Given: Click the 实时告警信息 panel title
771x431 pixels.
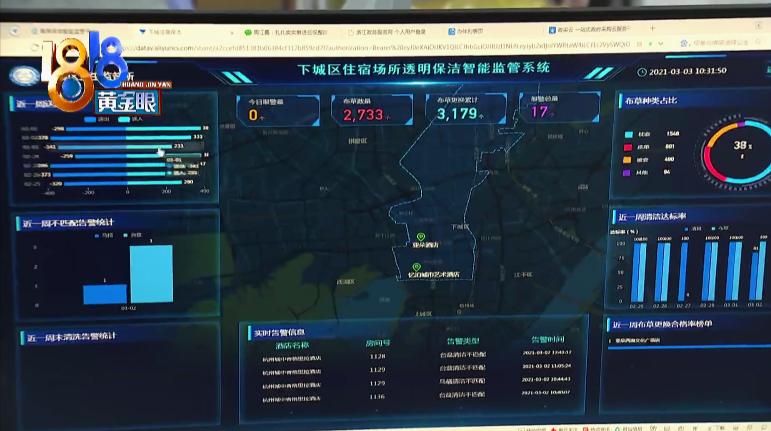Looking at the screenshot, I should [x=279, y=333].
